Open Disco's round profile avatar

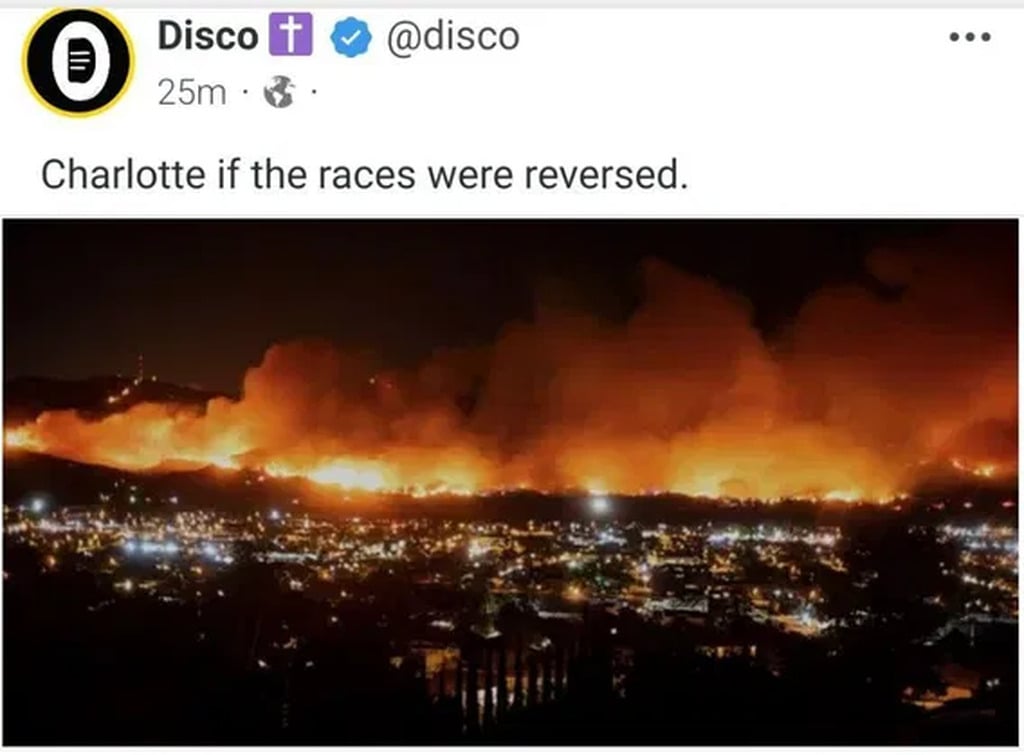(79, 62)
